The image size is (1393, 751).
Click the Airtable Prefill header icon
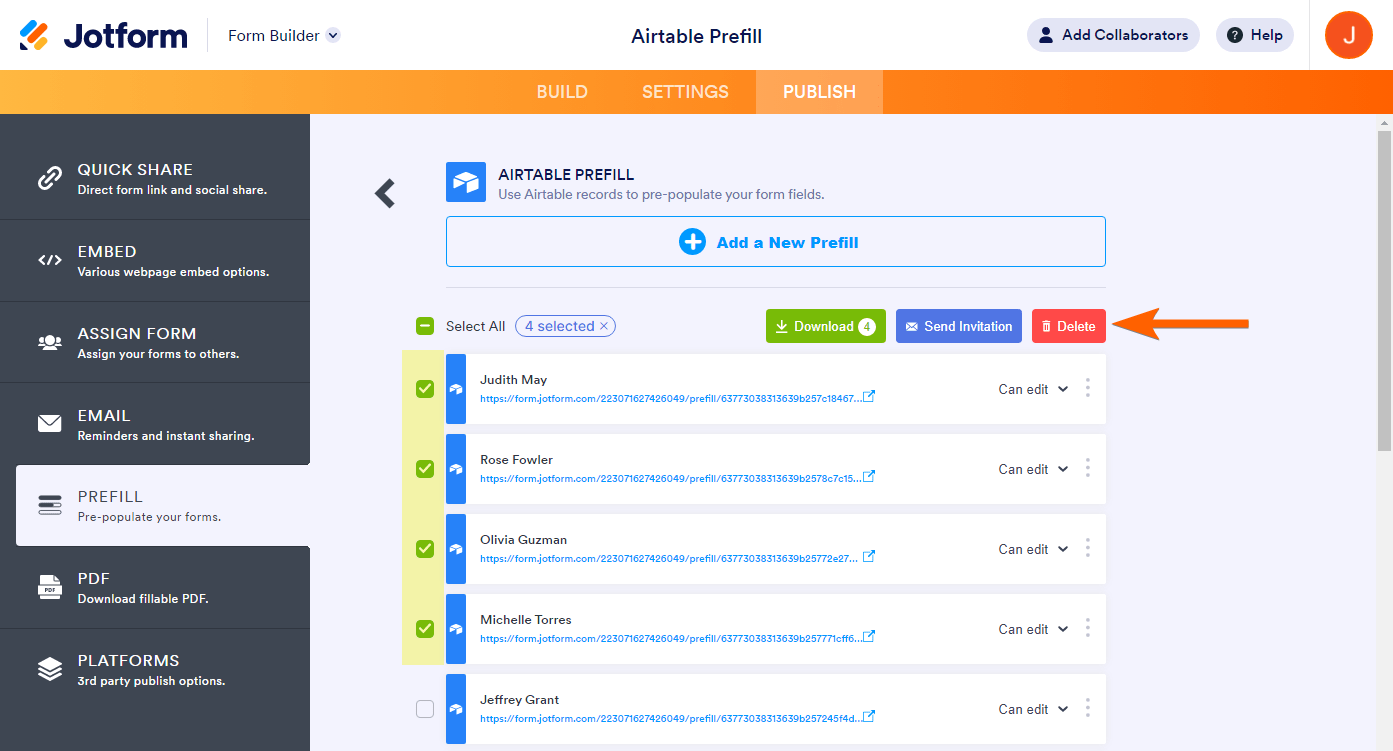466,183
